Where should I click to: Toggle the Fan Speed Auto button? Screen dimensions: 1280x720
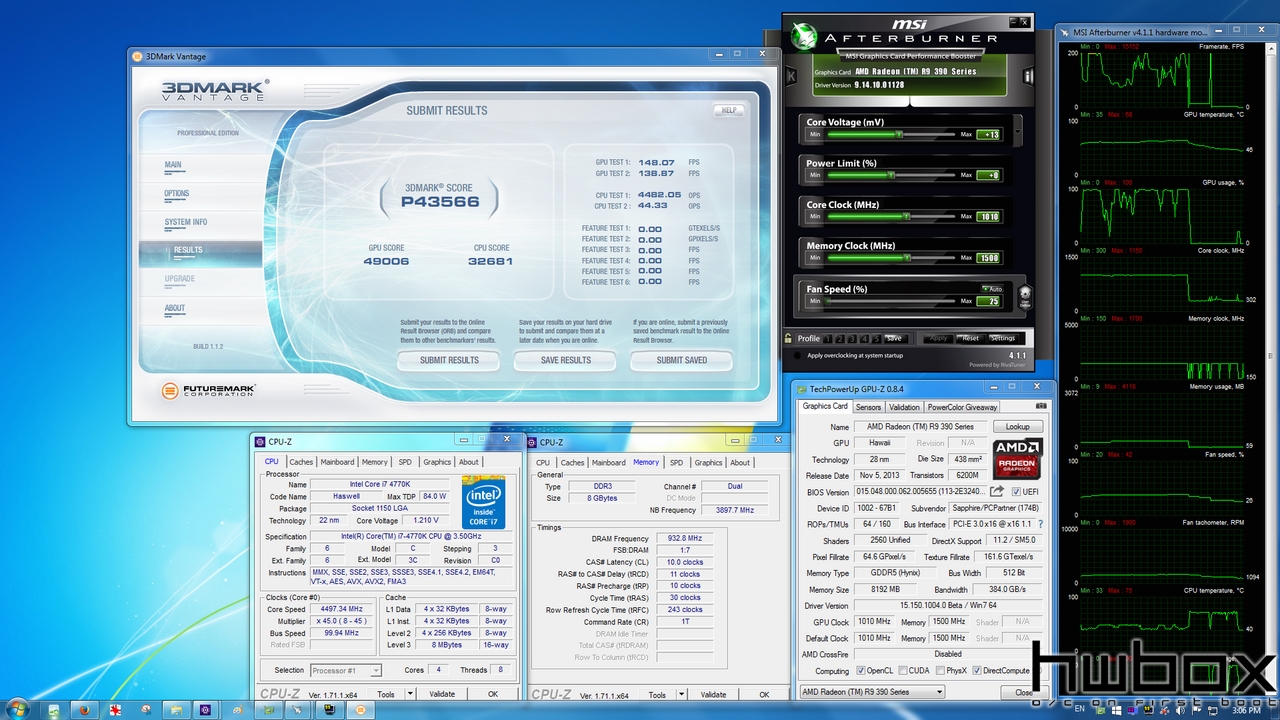point(991,289)
